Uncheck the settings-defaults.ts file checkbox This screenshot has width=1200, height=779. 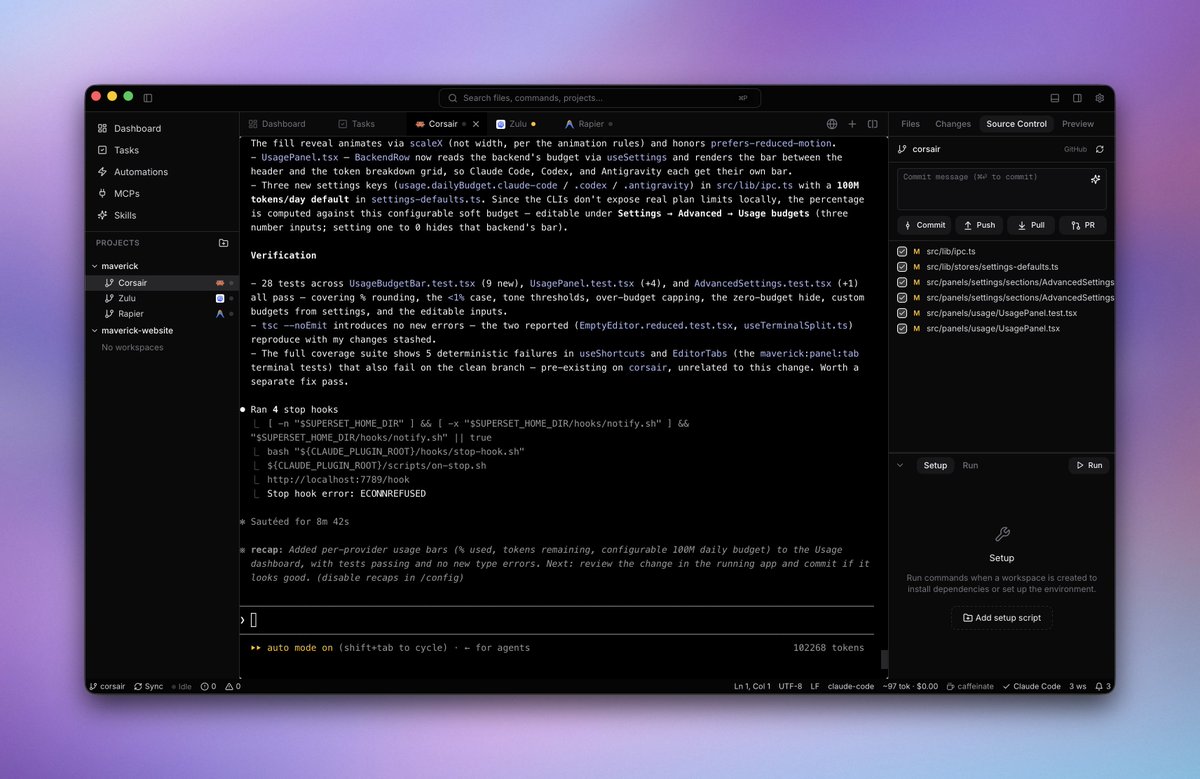pos(903,267)
